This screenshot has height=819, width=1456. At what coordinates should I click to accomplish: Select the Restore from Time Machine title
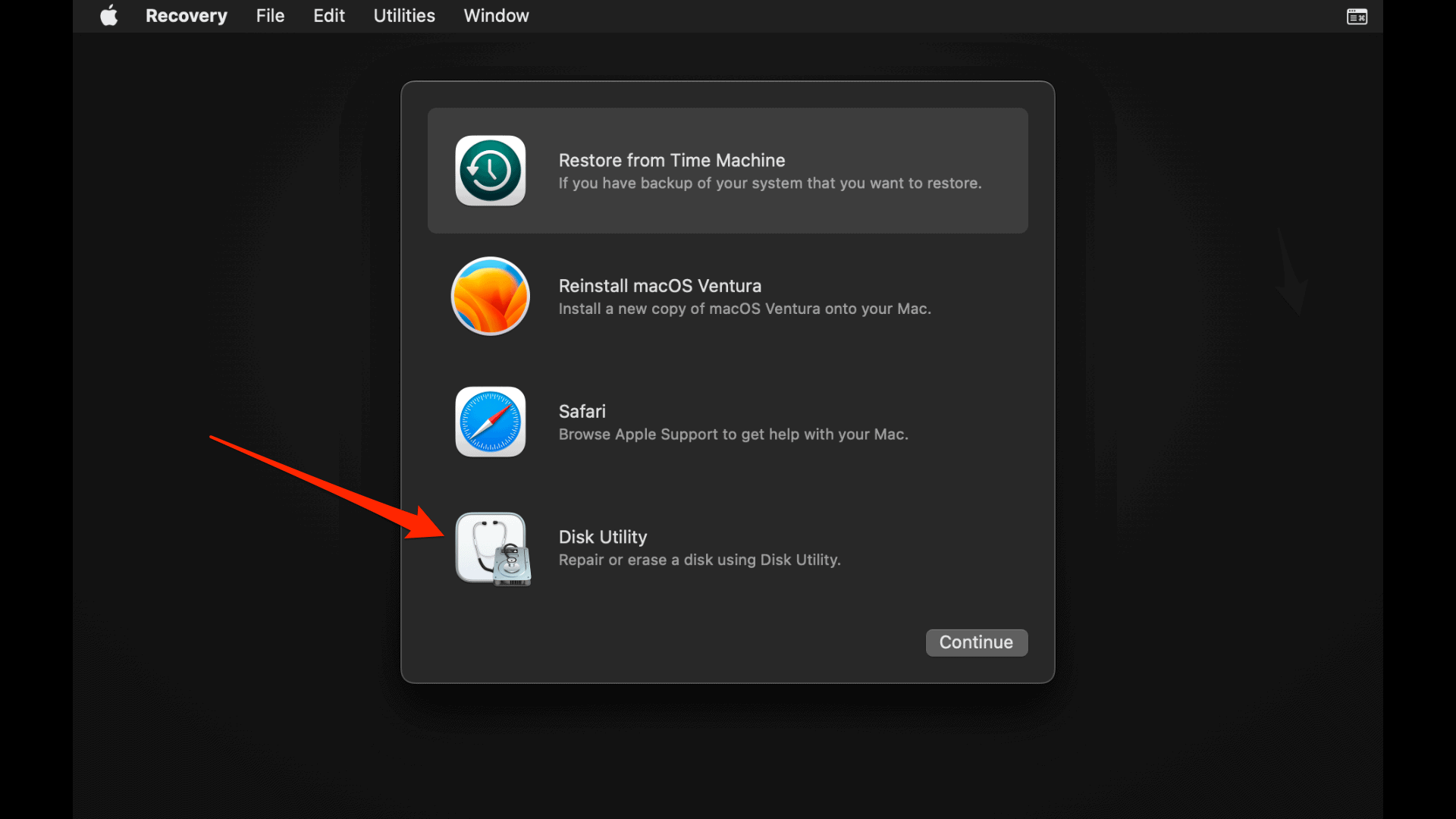671,160
